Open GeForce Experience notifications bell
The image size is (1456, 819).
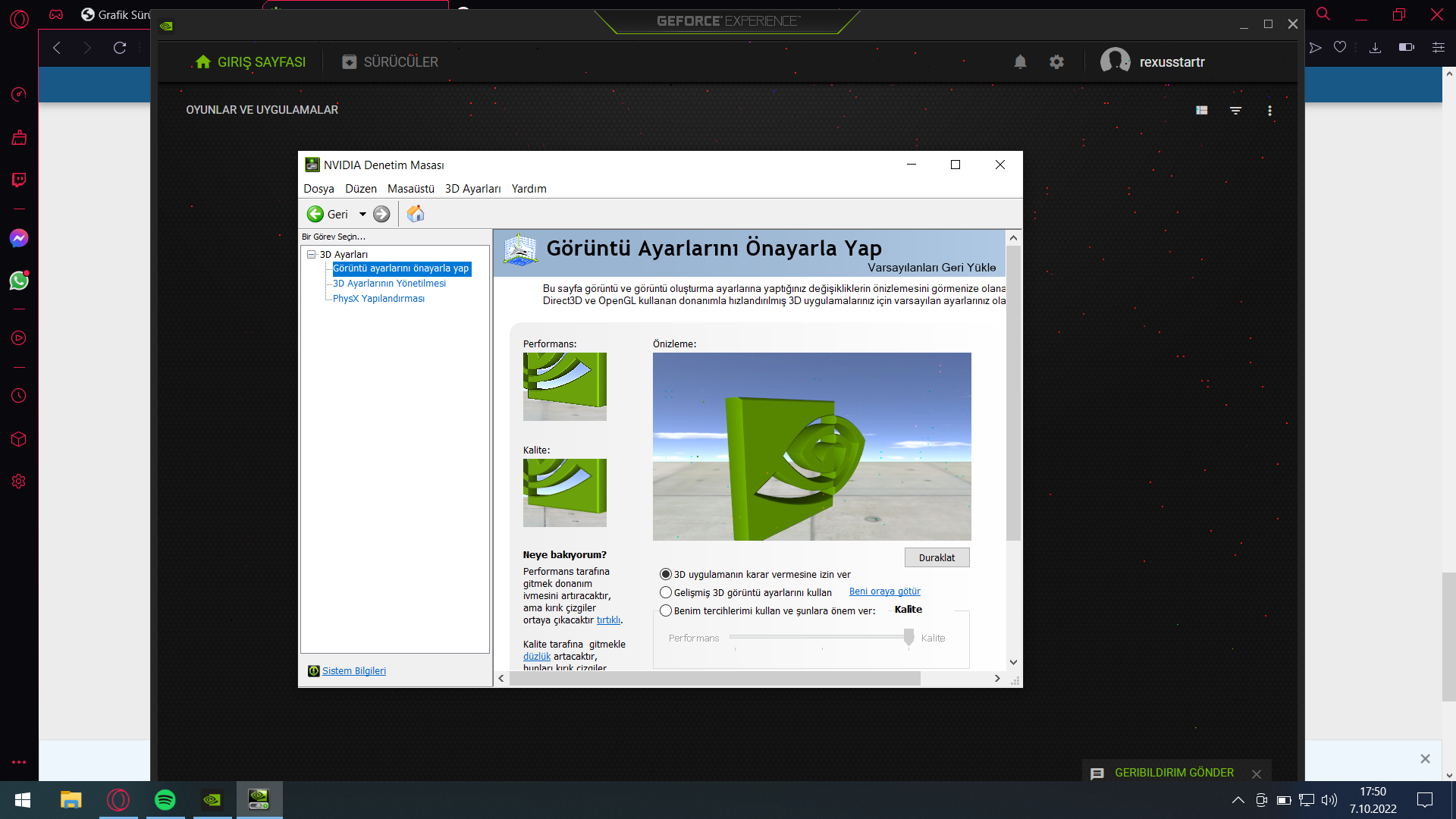1020,62
